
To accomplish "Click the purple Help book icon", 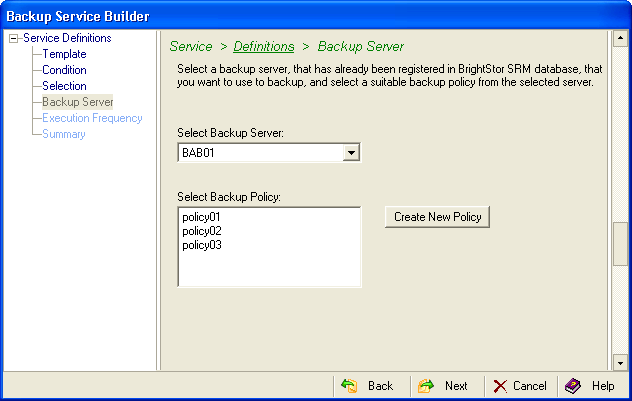I will click(x=573, y=386).
